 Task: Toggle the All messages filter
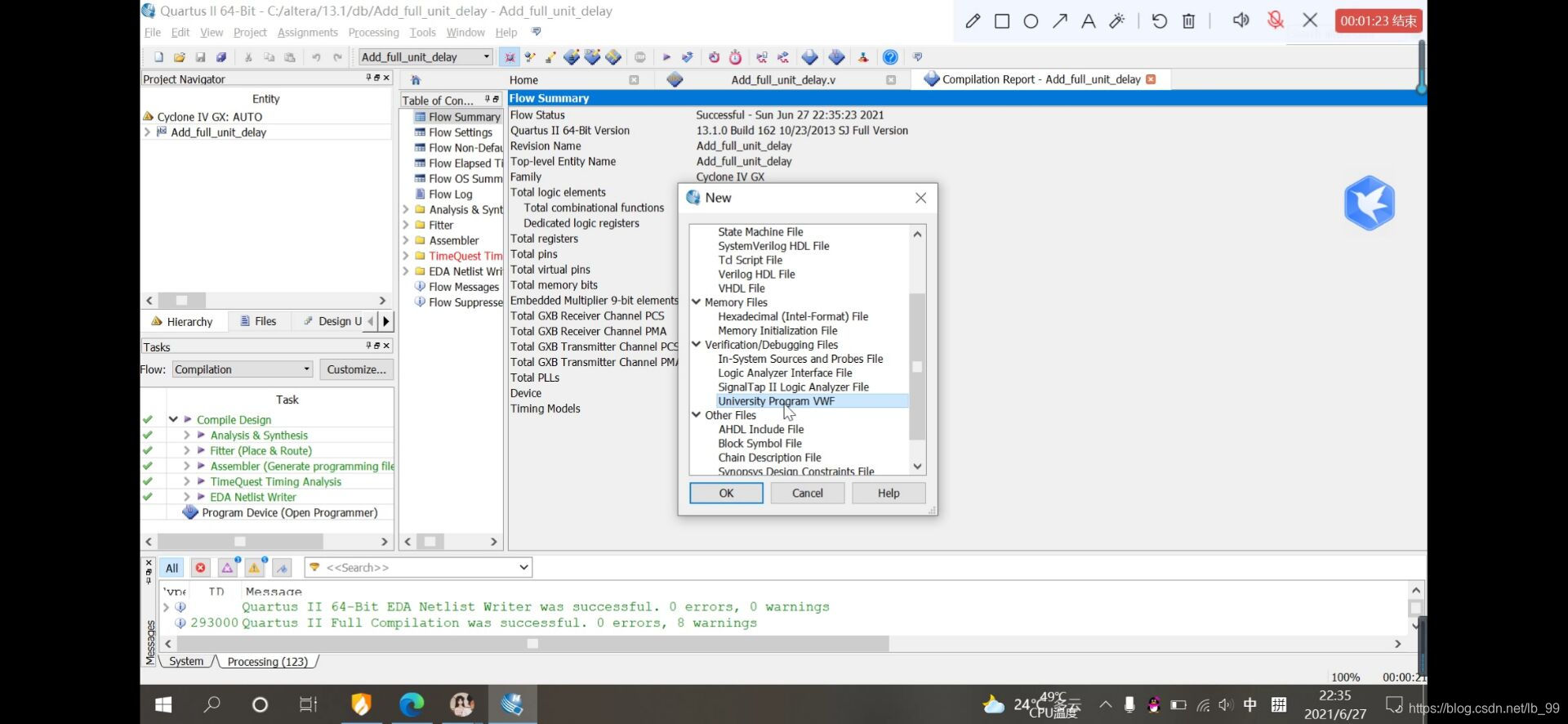(x=171, y=568)
